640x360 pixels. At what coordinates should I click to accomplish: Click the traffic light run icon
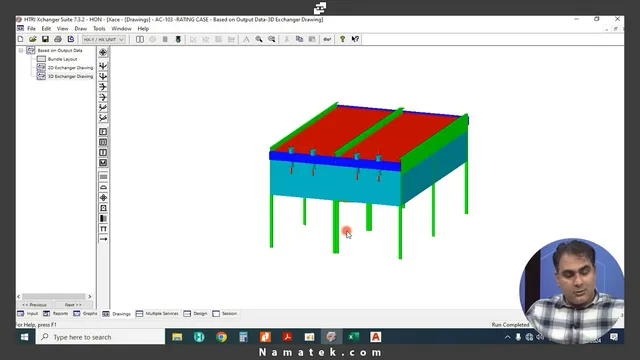point(178,39)
